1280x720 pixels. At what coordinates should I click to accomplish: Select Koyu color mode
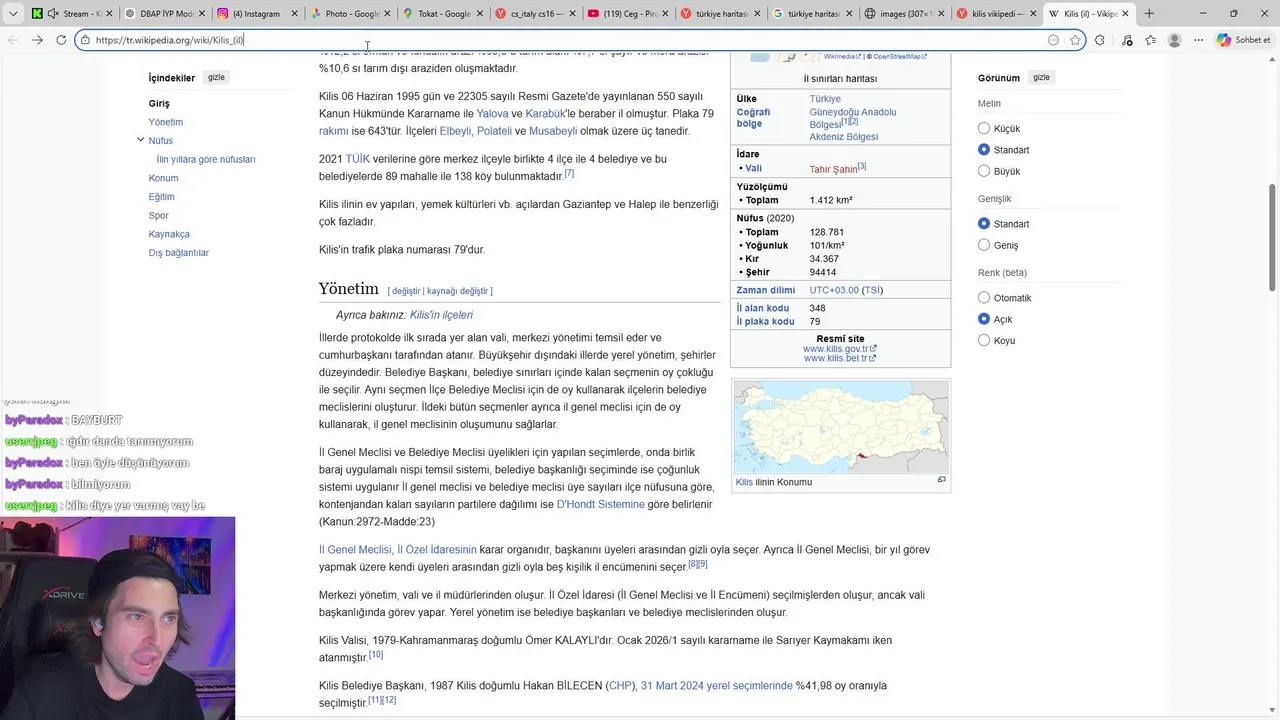point(984,340)
